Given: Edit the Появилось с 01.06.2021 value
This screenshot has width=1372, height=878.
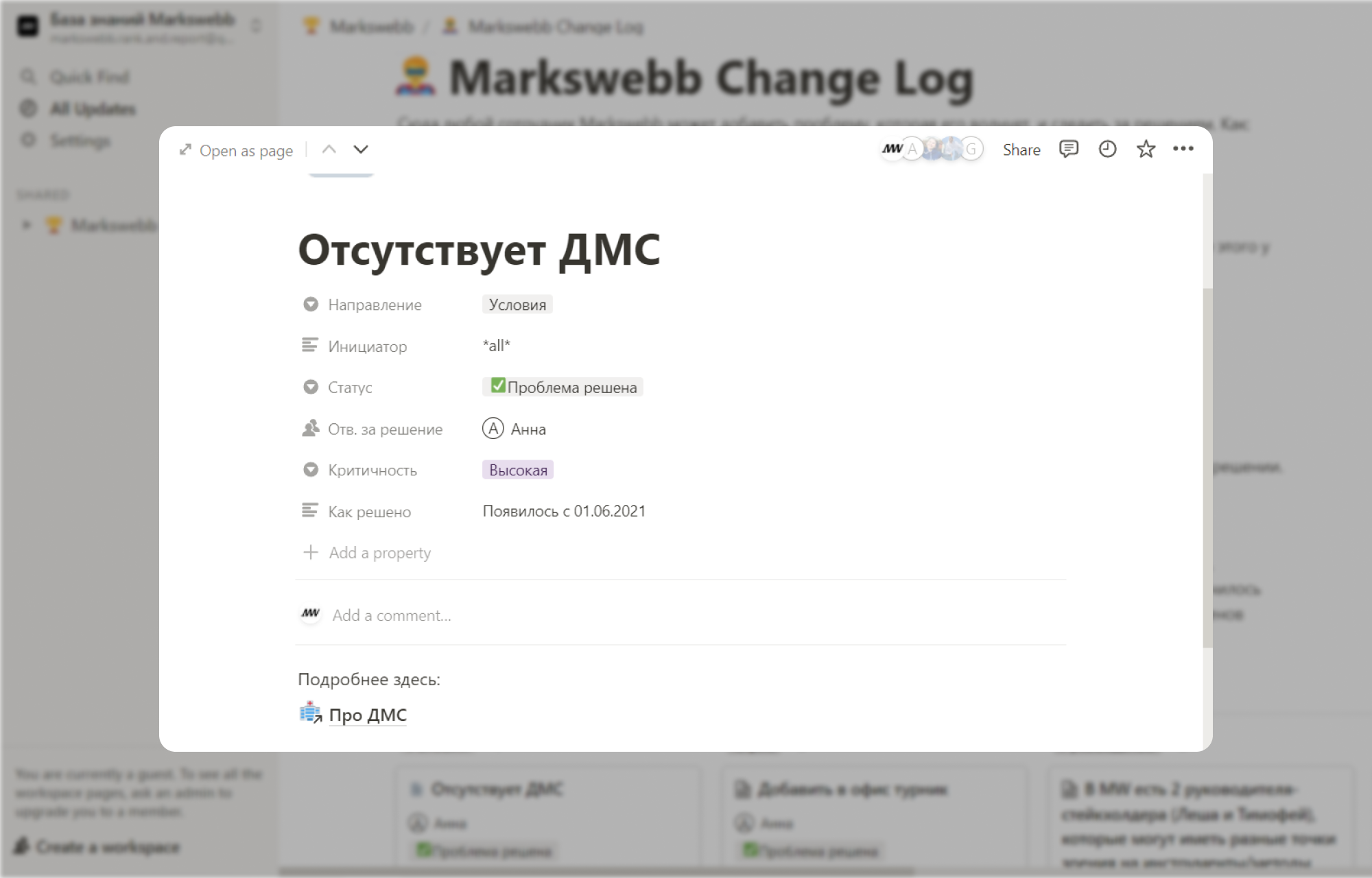Looking at the screenshot, I should pos(564,511).
